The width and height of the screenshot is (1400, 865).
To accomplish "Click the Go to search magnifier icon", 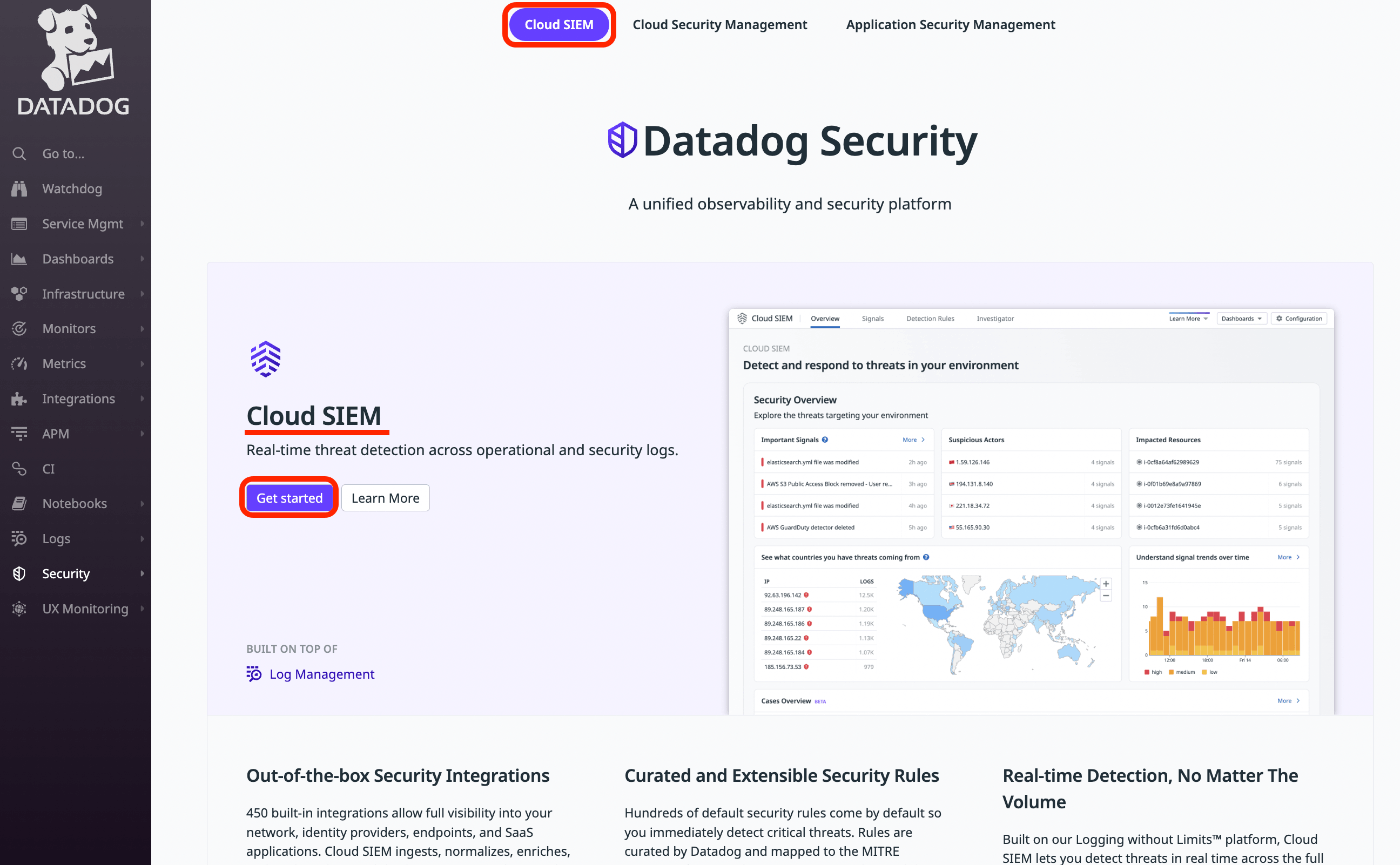I will coord(19,154).
